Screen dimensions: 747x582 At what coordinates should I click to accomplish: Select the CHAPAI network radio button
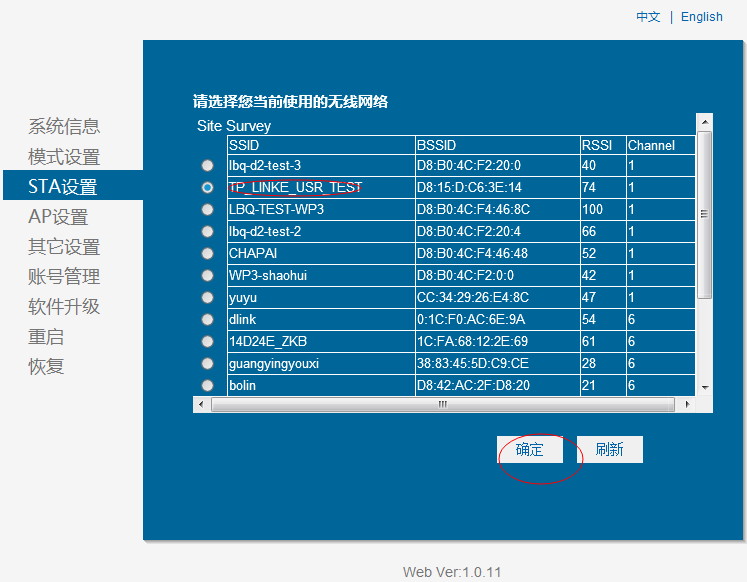(x=207, y=253)
